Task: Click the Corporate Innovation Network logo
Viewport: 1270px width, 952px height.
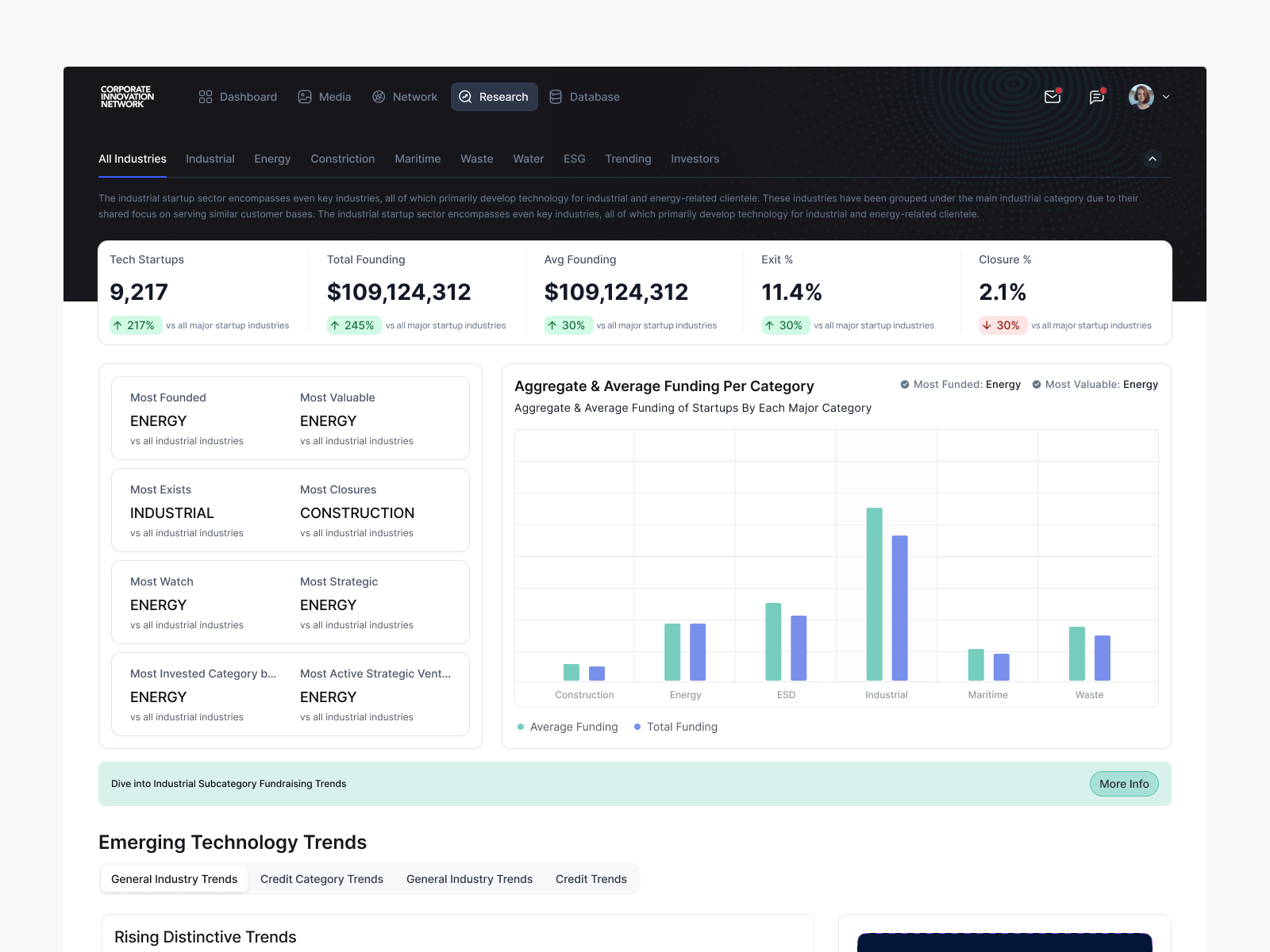Action: tap(128, 97)
